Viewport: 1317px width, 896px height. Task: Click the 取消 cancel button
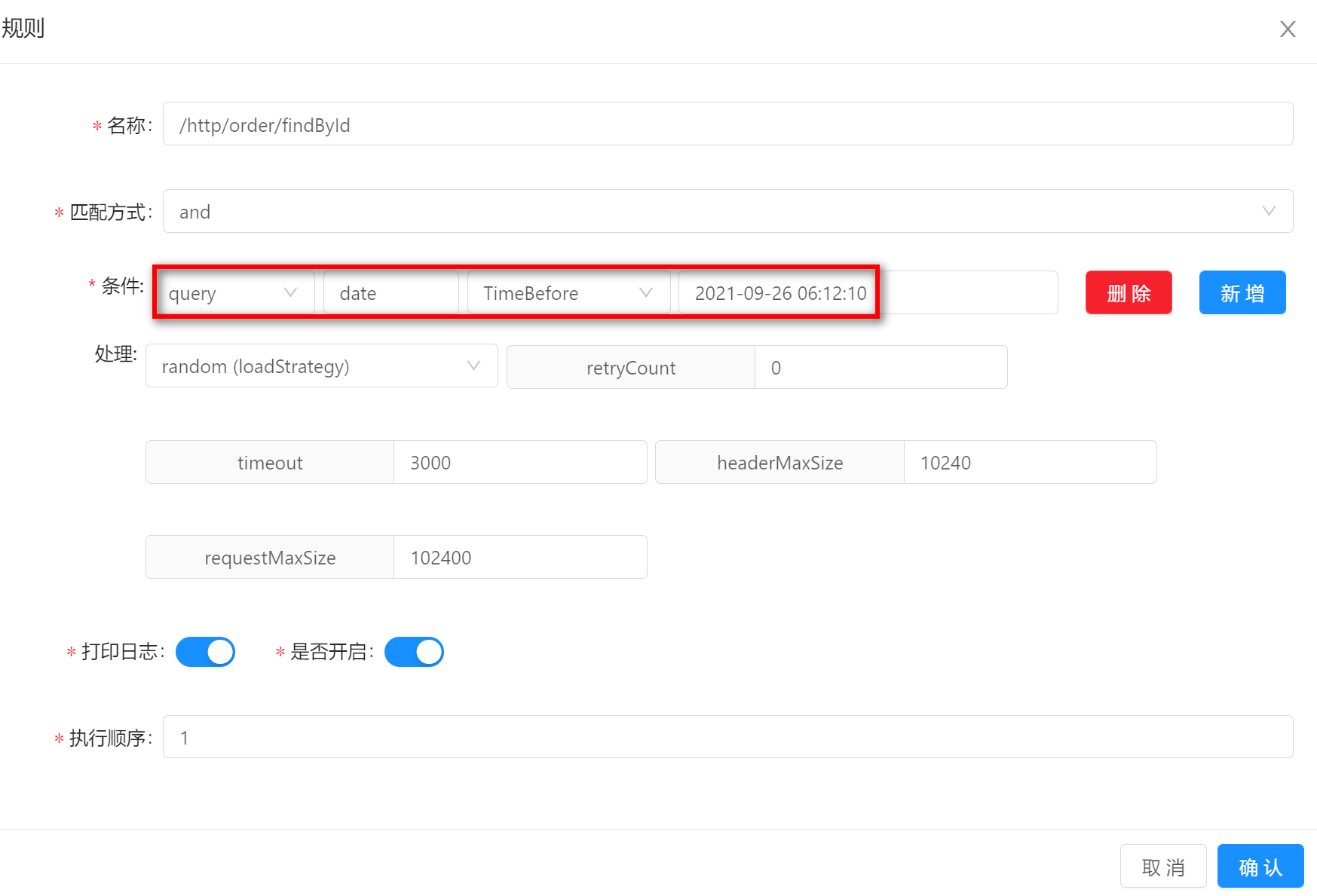(x=1162, y=867)
